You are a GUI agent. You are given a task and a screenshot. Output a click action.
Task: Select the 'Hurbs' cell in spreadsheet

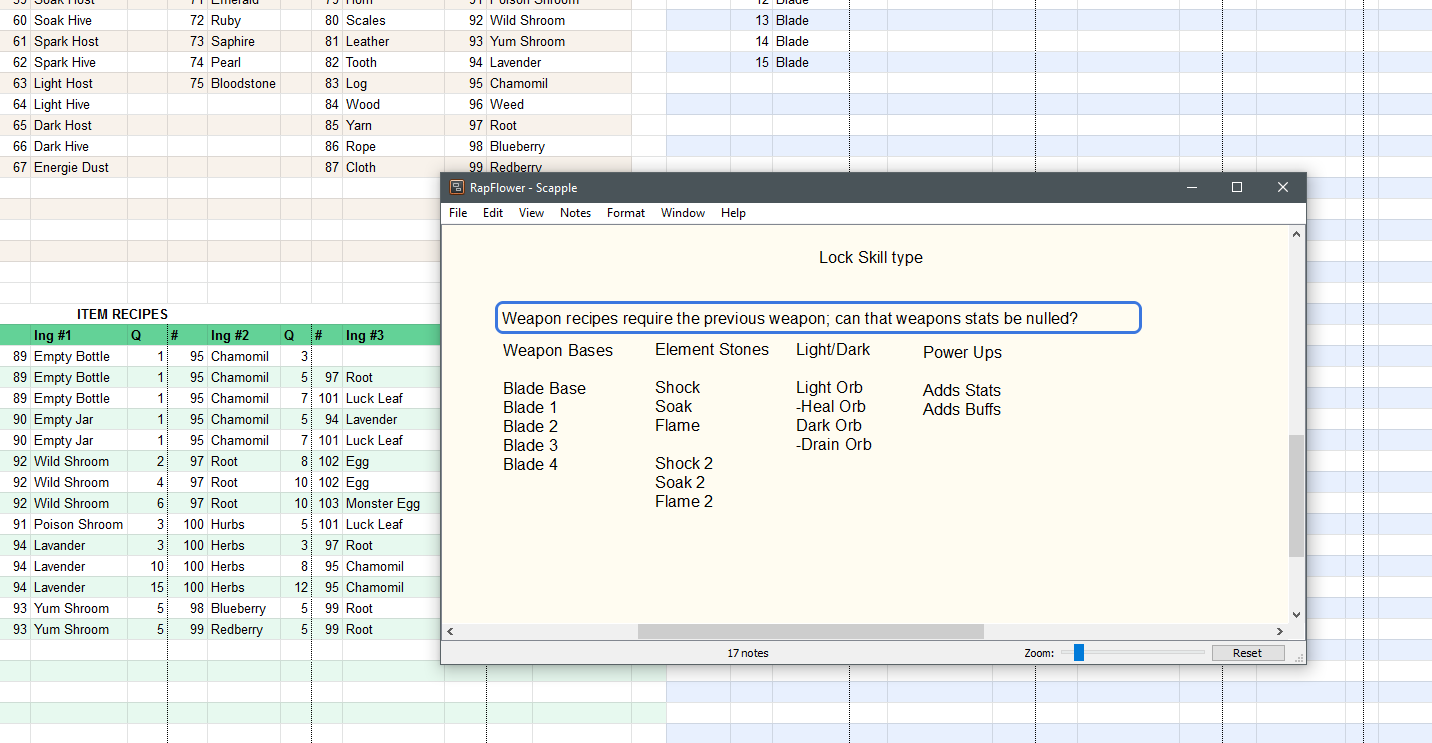(244, 524)
